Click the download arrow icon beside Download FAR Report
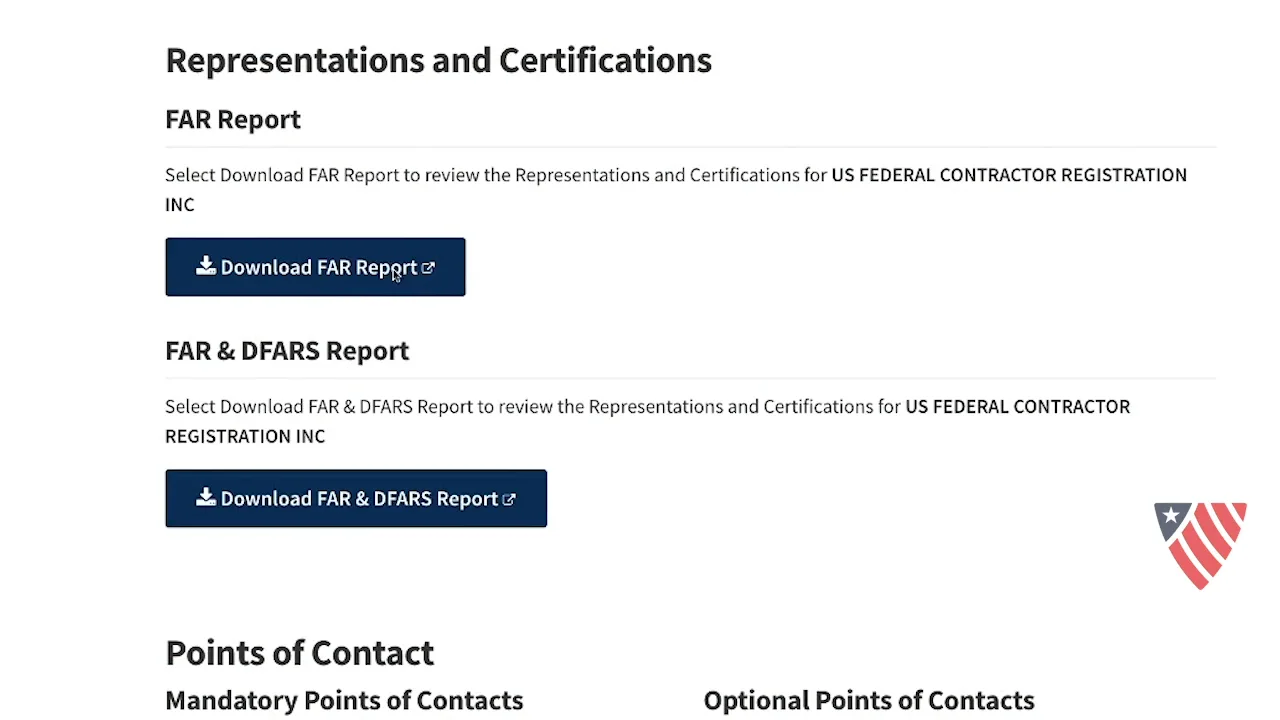The height and width of the screenshot is (720, 1280). (x=206, y=266)
